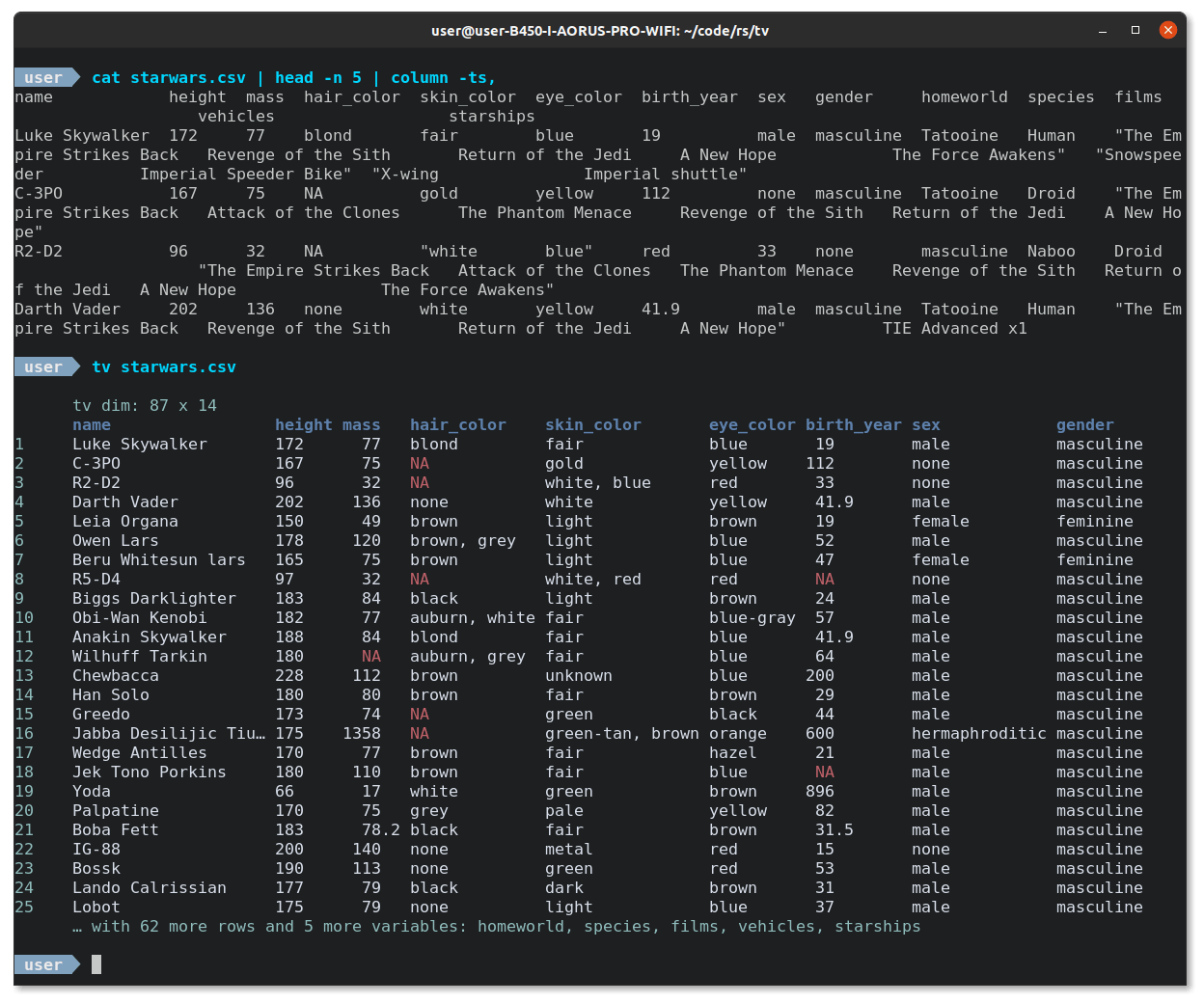Click red NA mass in Wilhuff Tarkin row

pos(371,657)
